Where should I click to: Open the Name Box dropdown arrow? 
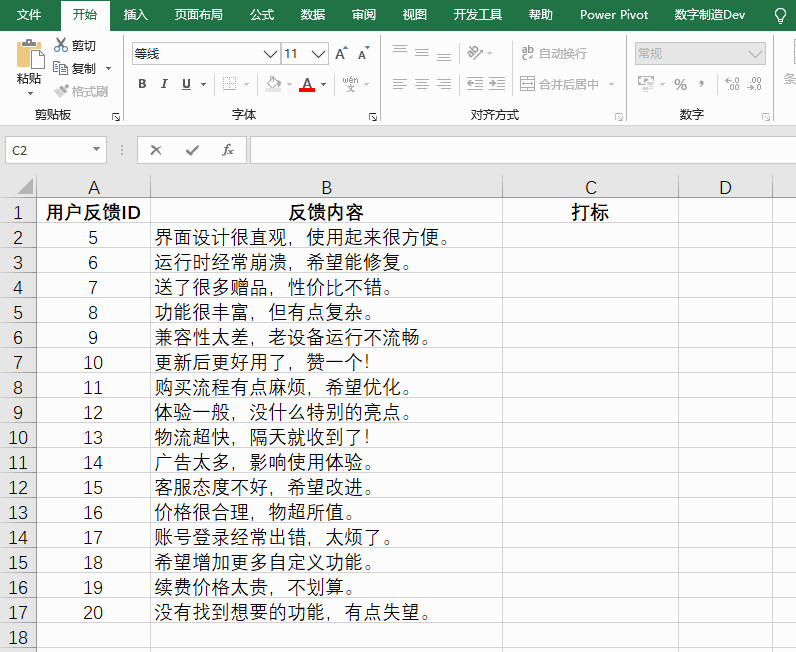click(x=97, y=150)
